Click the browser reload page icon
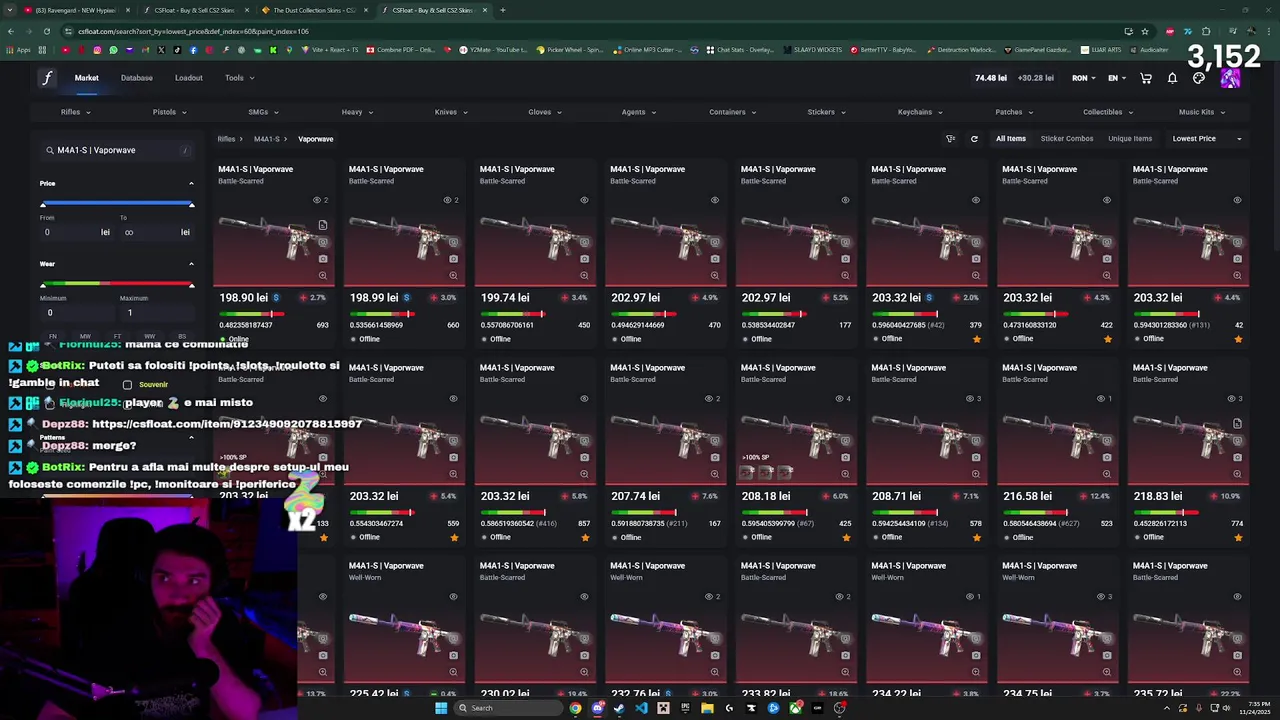Image resolution: width=1280 pixels, height=720 pixels. (46, 31)
